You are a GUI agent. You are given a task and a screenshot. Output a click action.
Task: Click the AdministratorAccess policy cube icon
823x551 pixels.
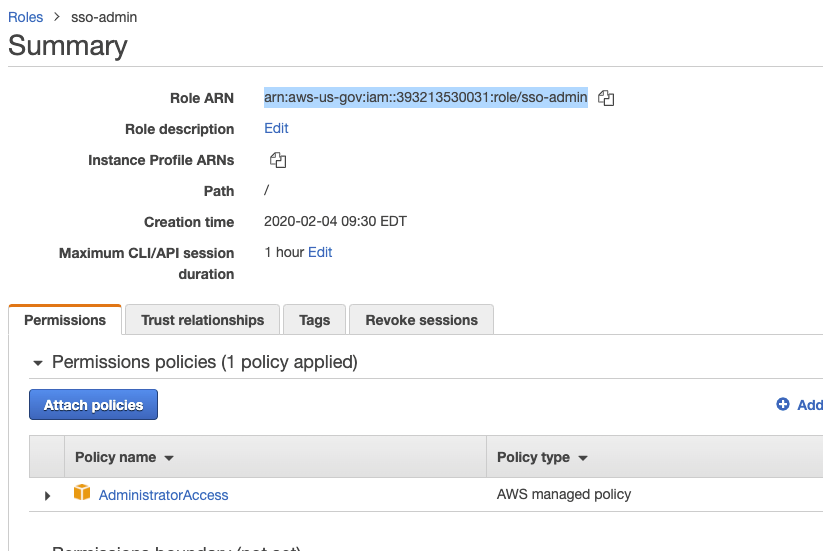click(x=82, y=493)
